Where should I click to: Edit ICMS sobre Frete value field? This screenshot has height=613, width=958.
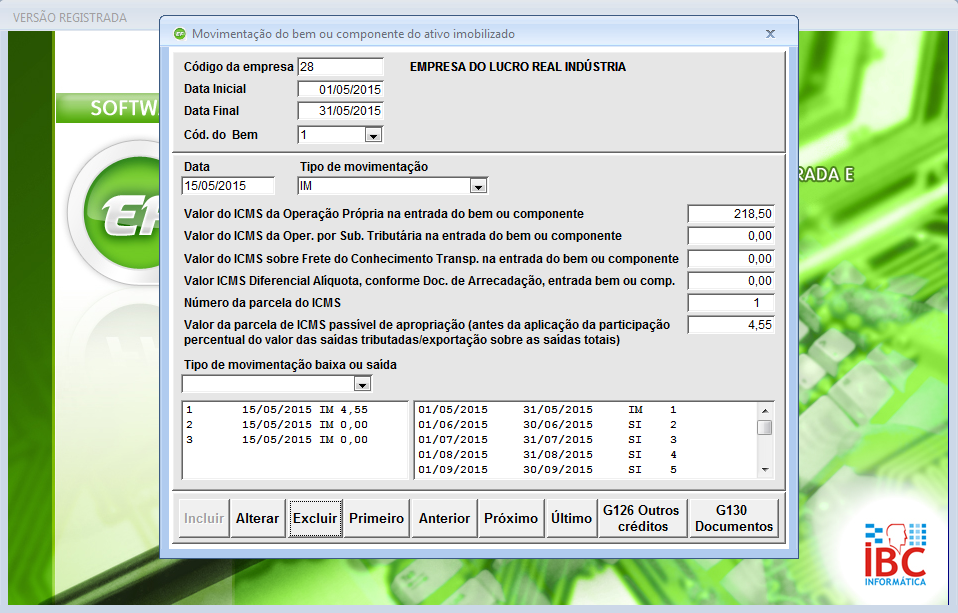pos(731,259)
